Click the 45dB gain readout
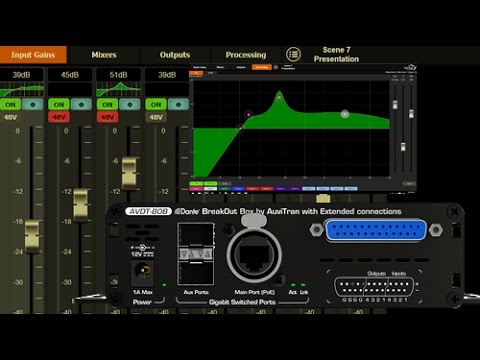 tap(70, 75)
